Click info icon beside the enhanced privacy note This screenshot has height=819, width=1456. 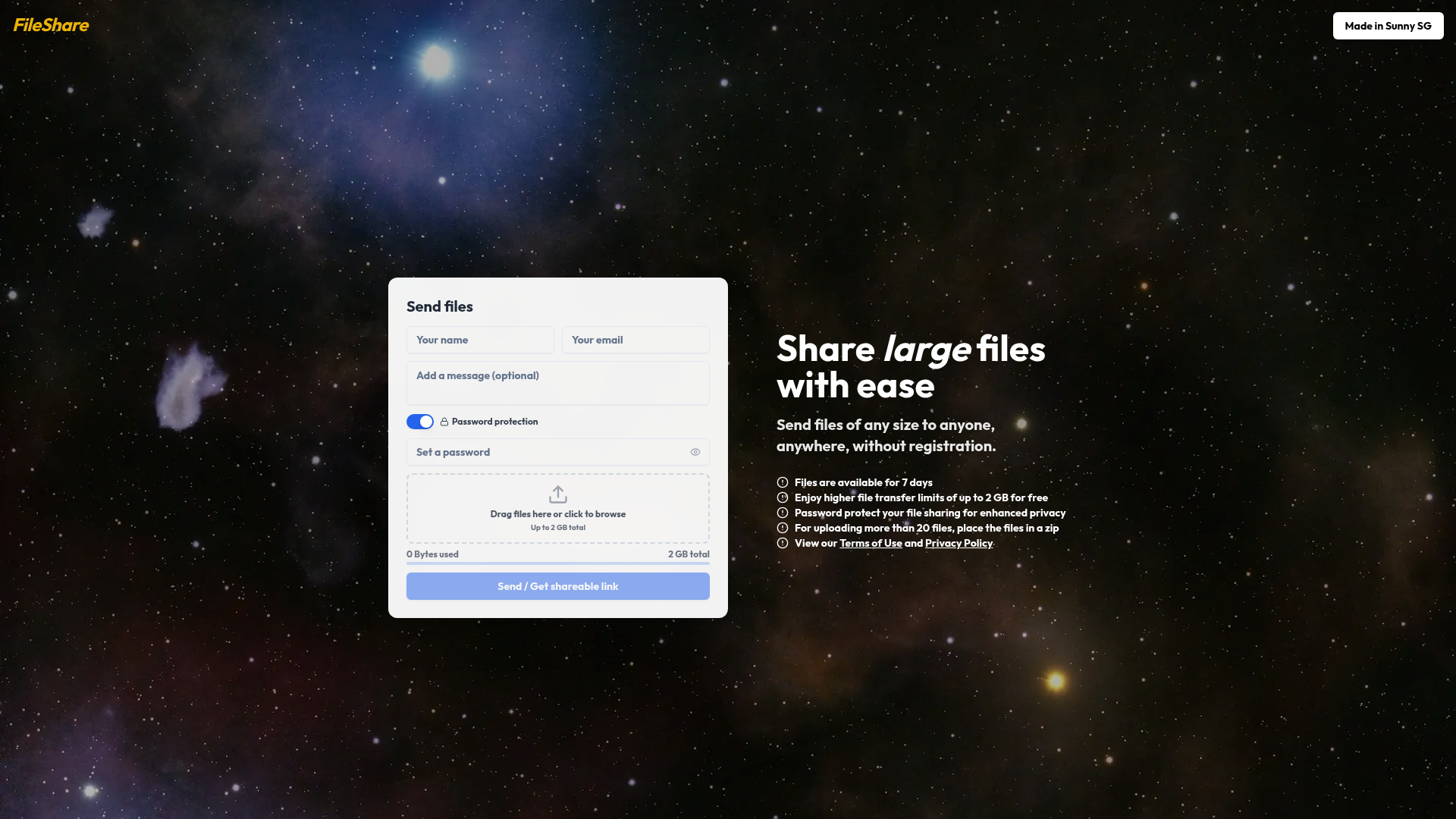(x=783, y=512)
